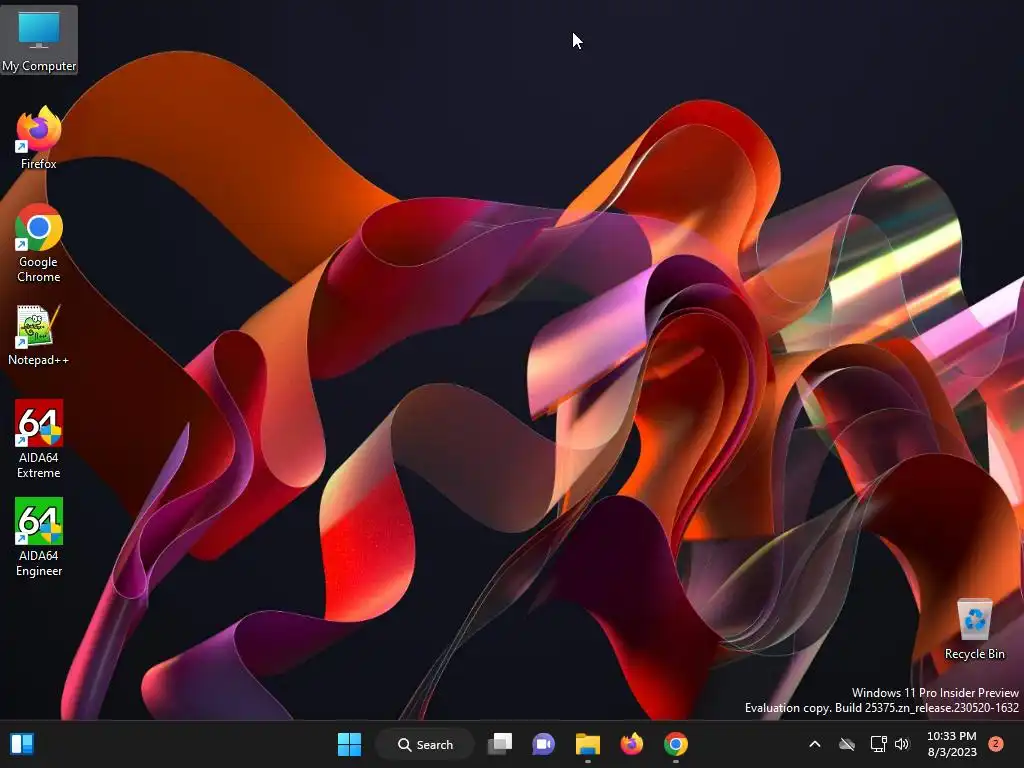Open Task View from the taskbar
The image size is (1024, 768).
tap(500, 744)
